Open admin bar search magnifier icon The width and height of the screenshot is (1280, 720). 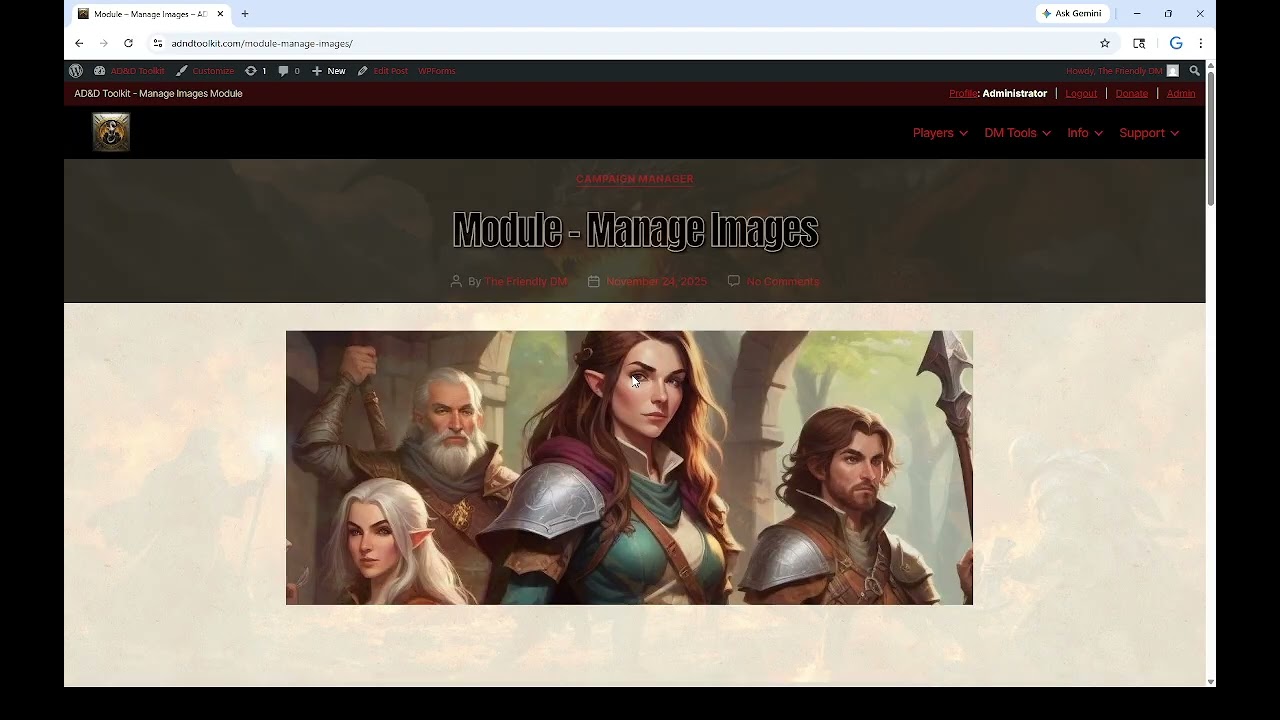click(x=1194, y=71)
